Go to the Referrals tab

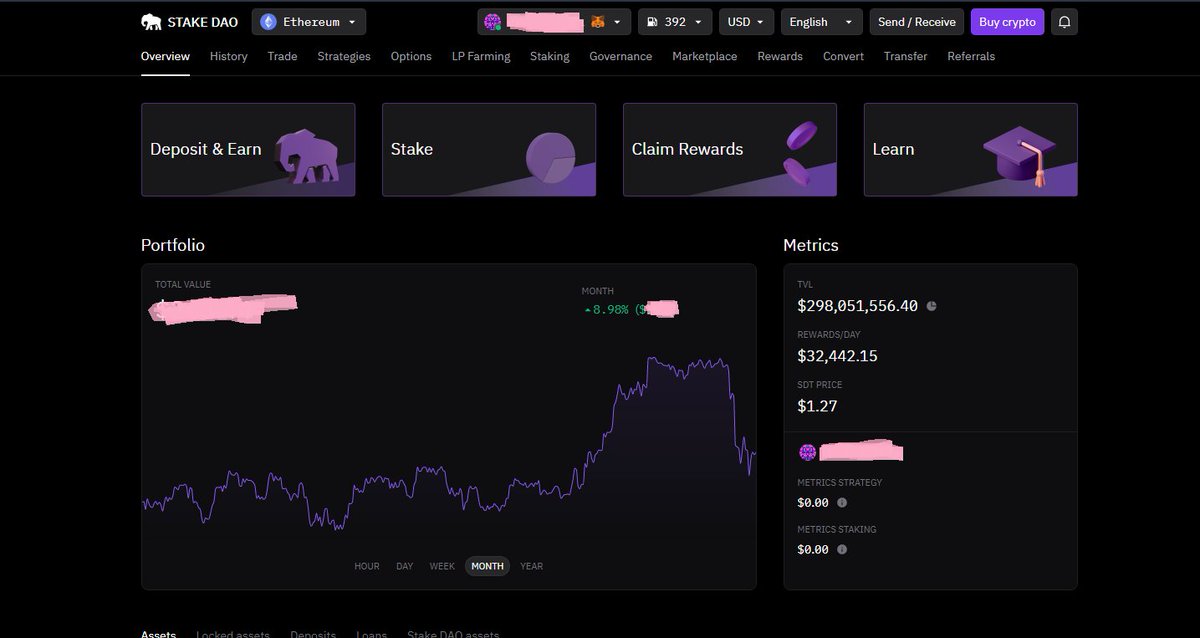[971, 56]
